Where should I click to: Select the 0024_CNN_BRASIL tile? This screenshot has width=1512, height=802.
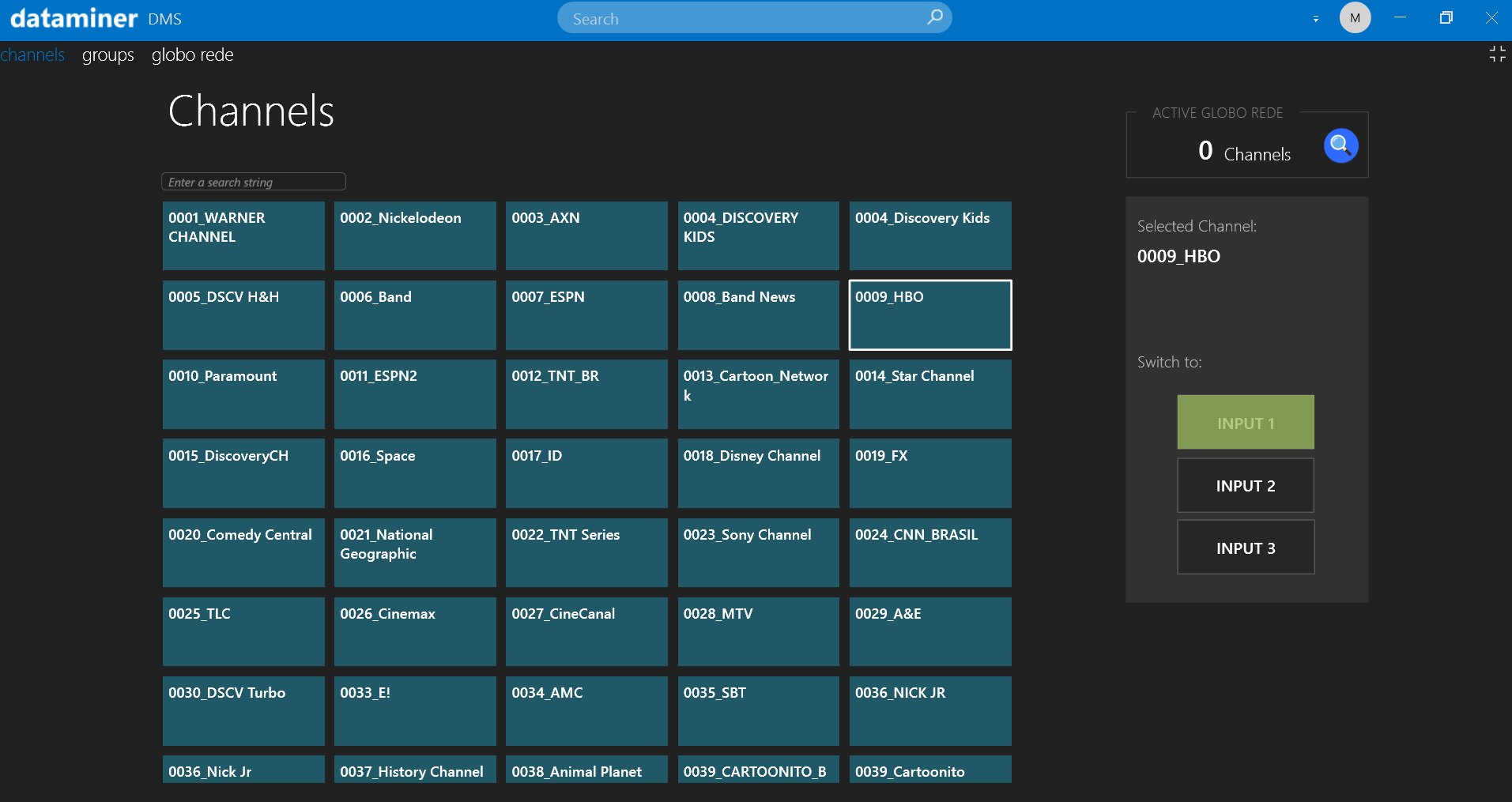point(930,552)
